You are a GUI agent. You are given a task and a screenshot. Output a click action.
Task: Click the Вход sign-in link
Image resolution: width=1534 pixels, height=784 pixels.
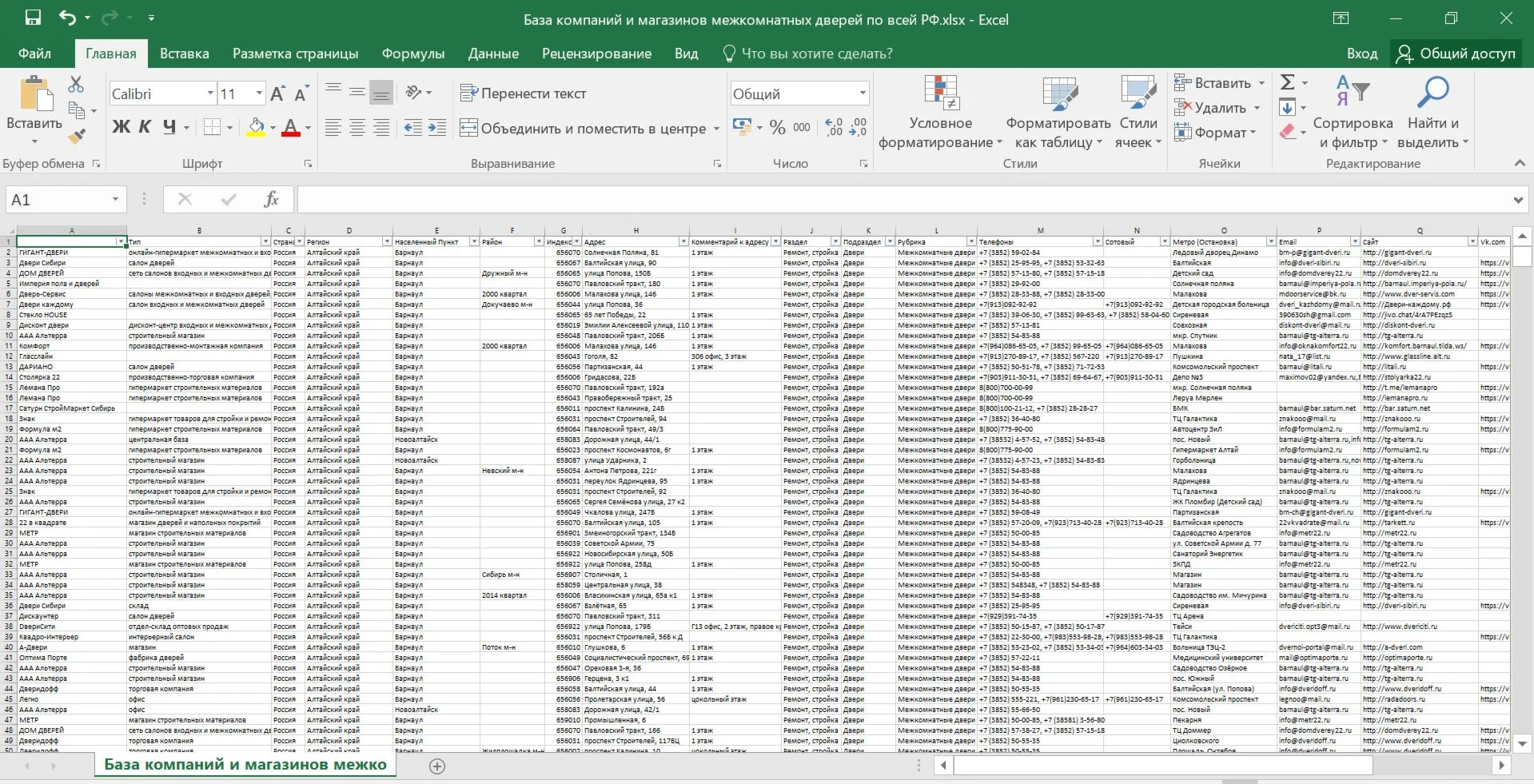click(1361, 54)
